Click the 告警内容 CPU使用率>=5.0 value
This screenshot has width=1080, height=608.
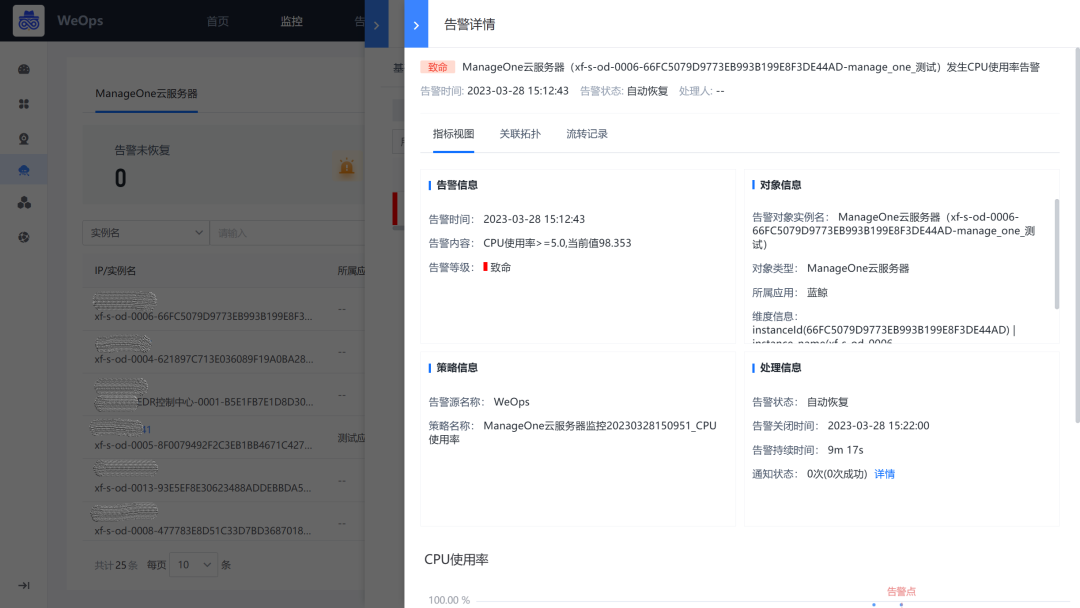pos(557,243)
